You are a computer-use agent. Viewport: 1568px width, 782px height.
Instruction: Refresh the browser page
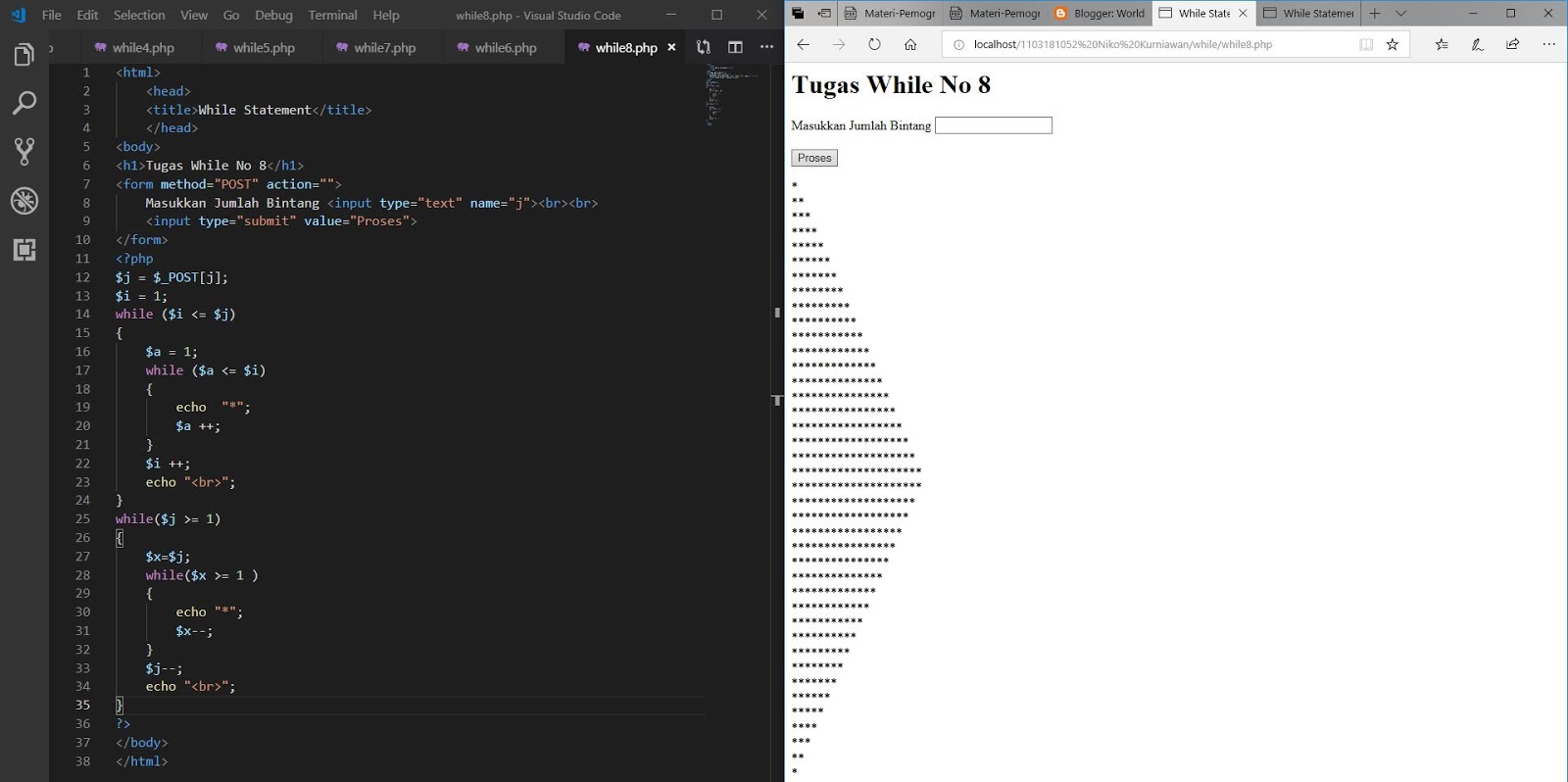(874, 44)
